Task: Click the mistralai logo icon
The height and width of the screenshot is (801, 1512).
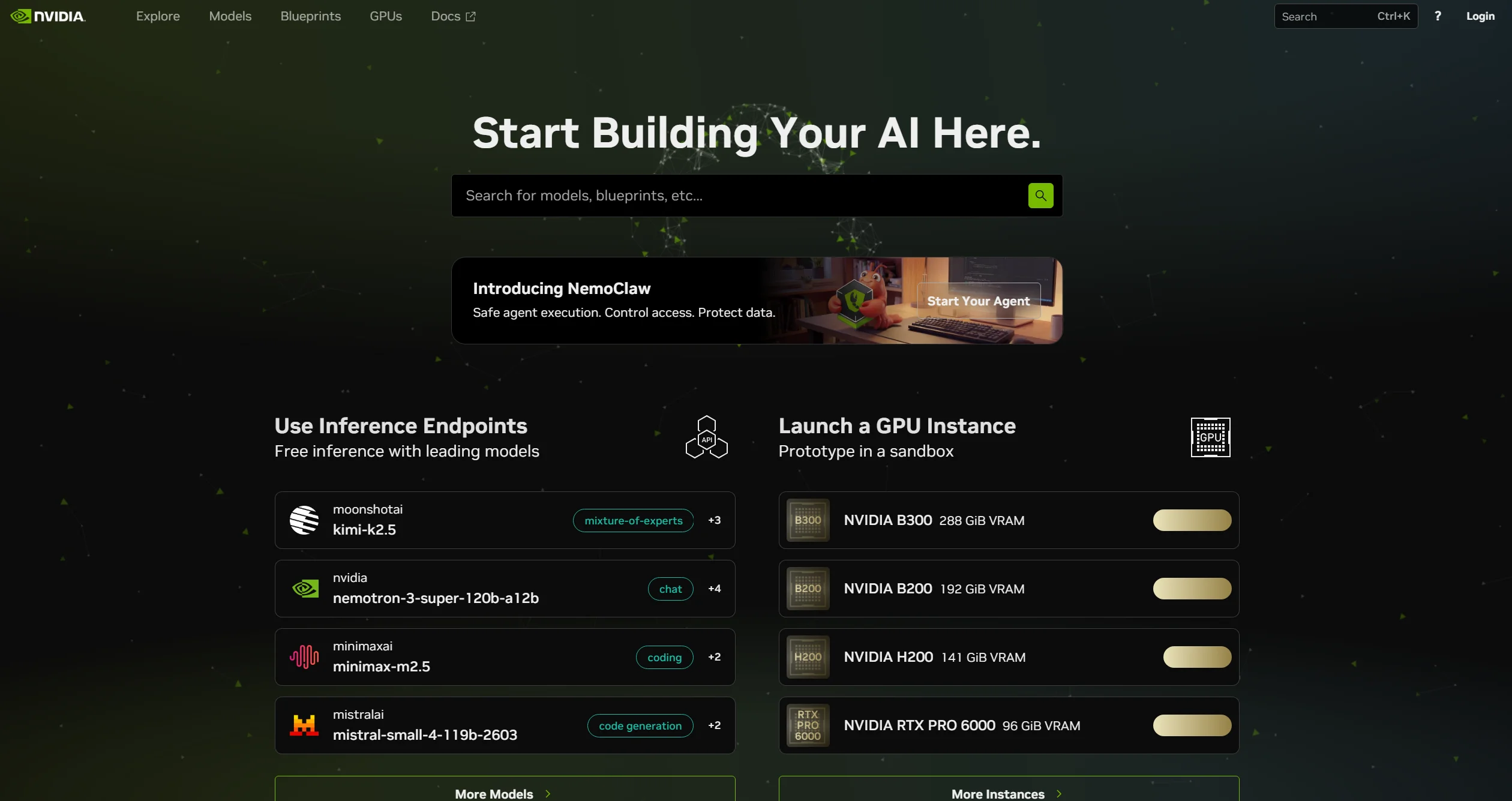Action: pyautogui.click(x=304, y=725)
